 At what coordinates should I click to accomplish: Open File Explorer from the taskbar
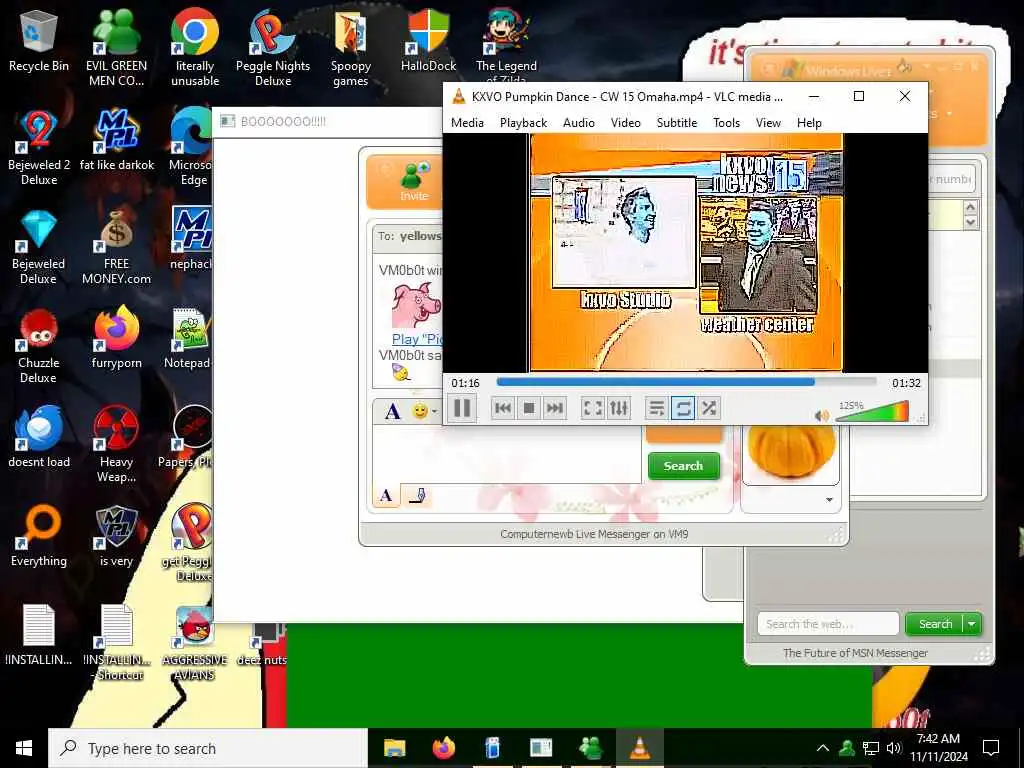[x=394, y=748]
